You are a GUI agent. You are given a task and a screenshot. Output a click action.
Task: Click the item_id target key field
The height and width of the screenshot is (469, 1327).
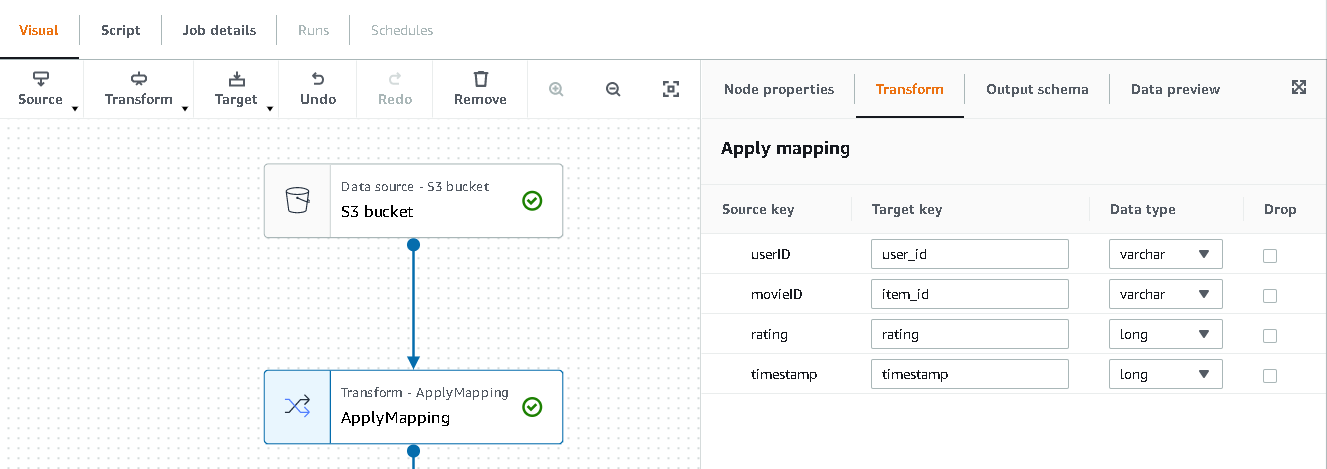pos(969,294)
